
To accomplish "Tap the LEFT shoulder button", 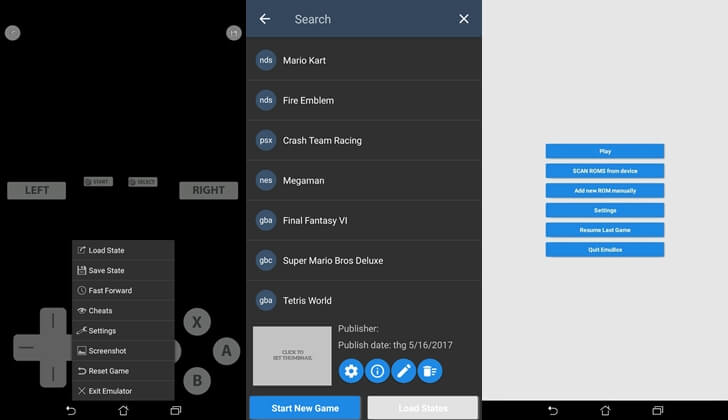I will point(36,190).
